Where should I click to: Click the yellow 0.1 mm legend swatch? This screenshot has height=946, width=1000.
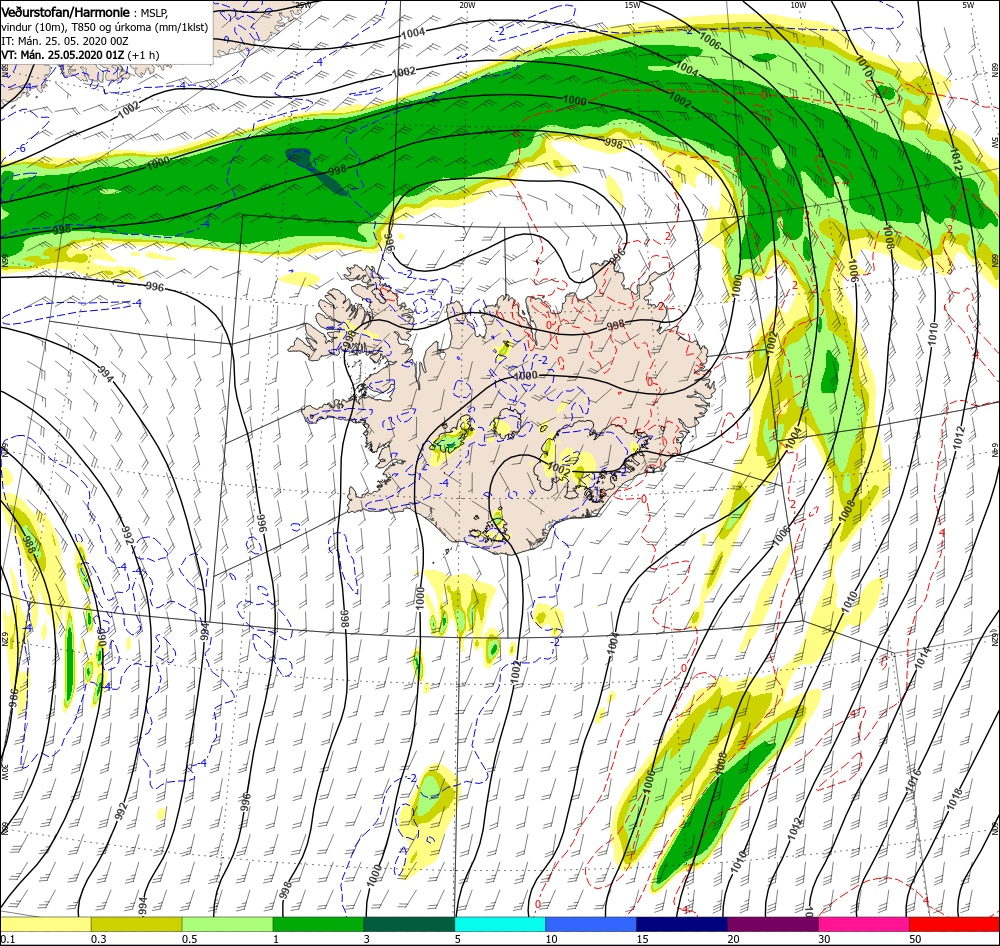(46, 924)
